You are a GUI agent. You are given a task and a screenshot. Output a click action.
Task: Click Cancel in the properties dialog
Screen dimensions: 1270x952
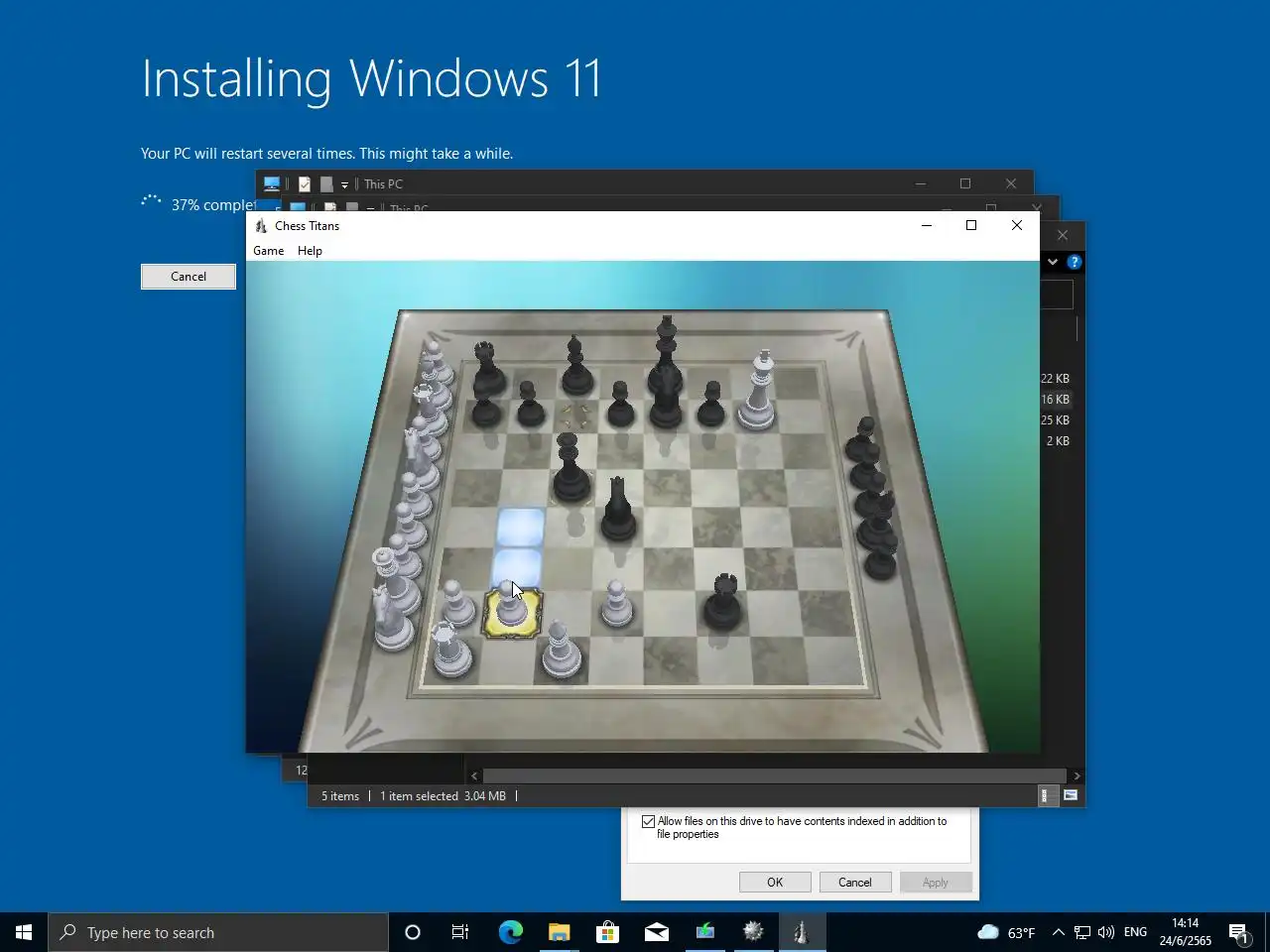(x=855, y=883)
